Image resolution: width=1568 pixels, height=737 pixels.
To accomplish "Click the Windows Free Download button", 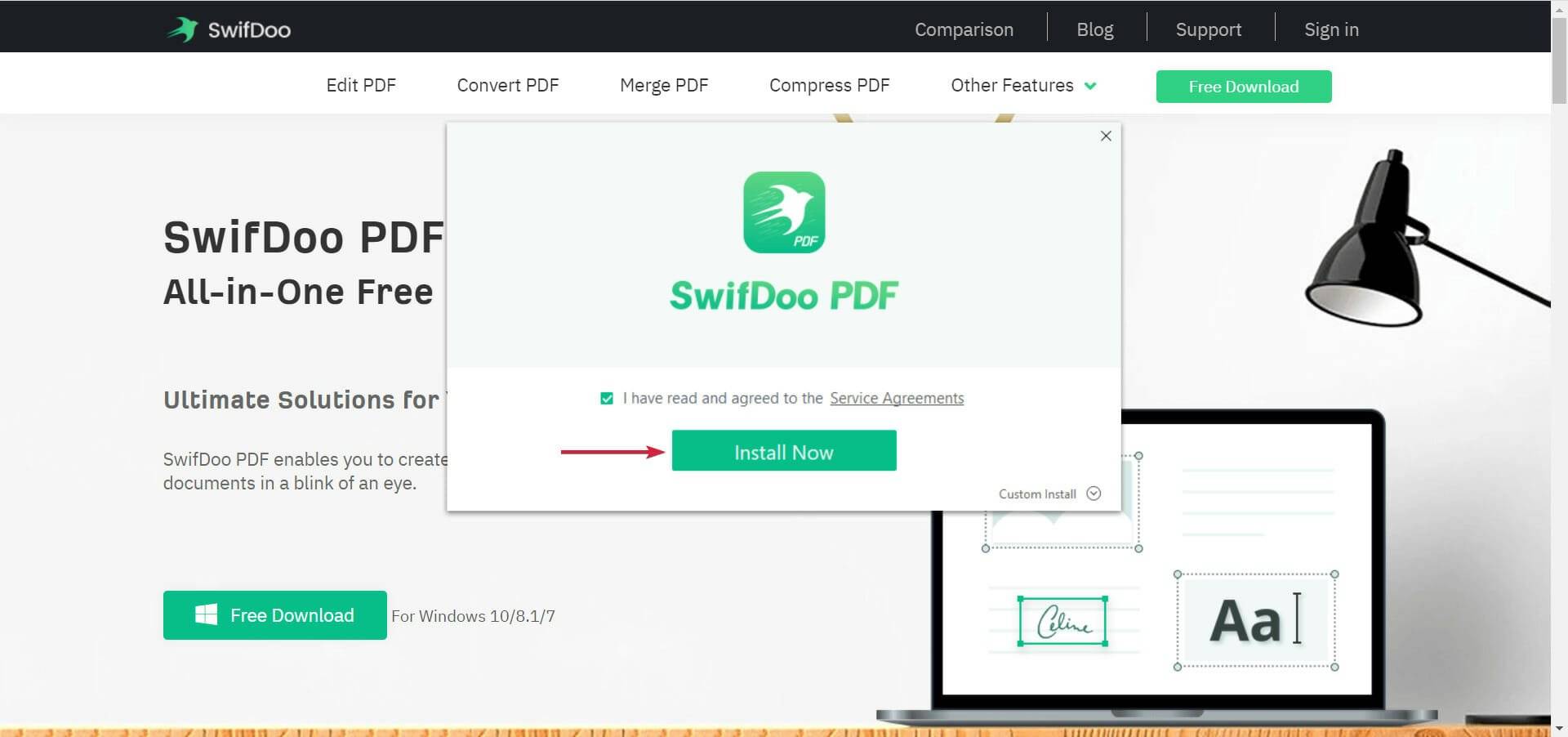I will coord(275,615).
